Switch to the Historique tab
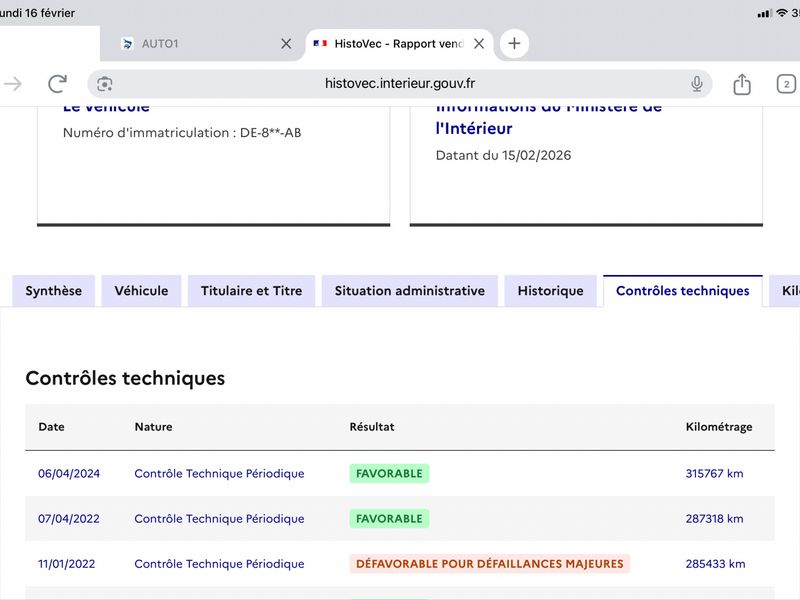This screenshot has height=600, width=800. coord(550,291)
